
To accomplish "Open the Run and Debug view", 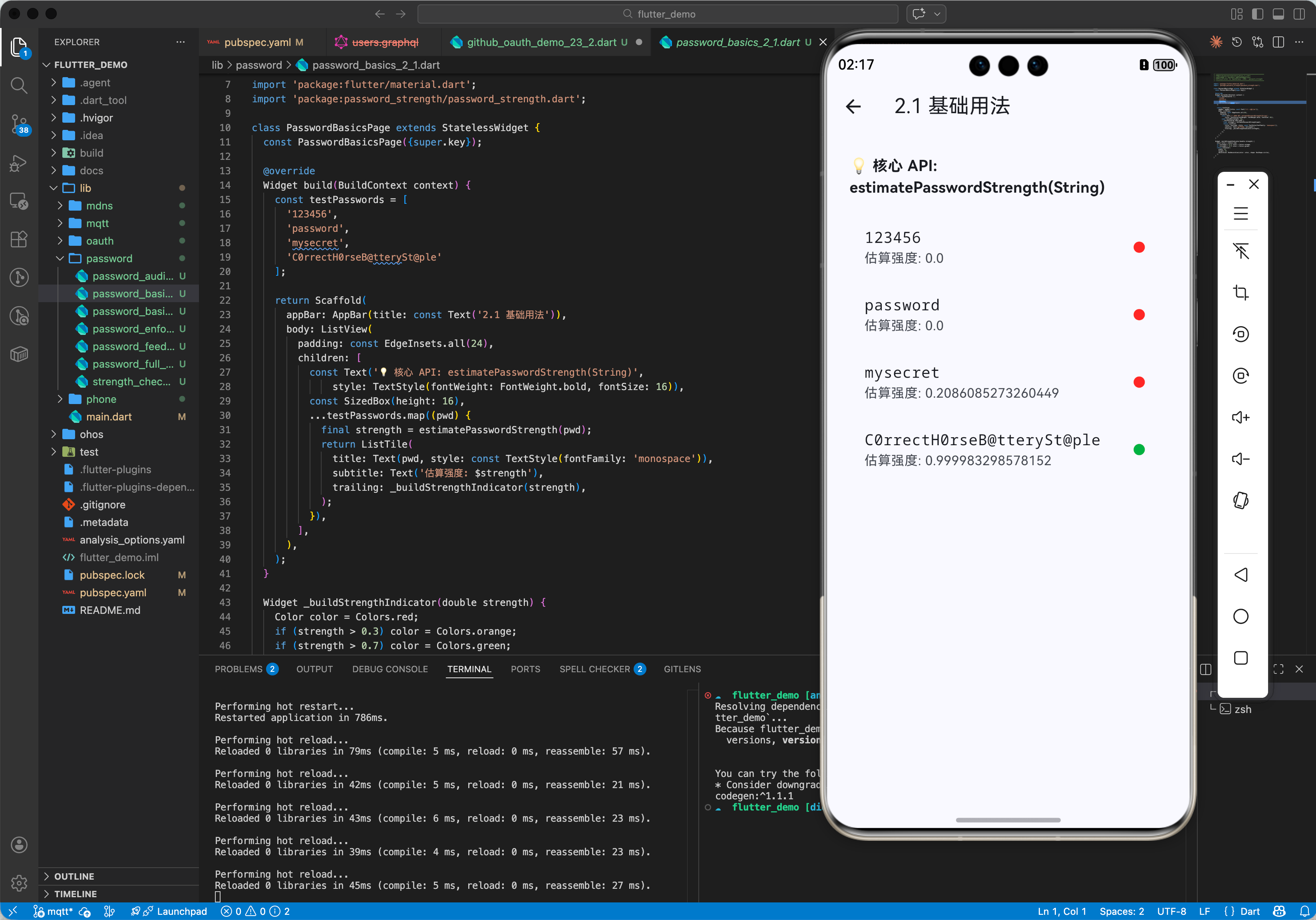I will 19,163.
